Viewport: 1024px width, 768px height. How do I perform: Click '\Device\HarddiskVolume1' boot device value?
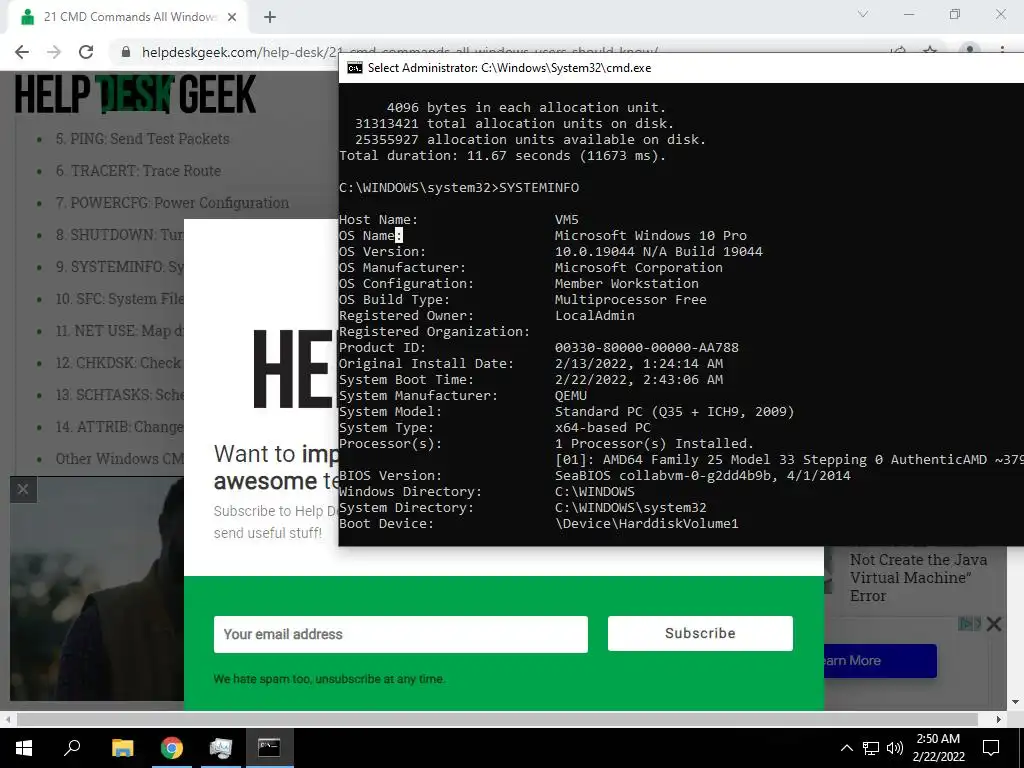[x=647, y=524]
